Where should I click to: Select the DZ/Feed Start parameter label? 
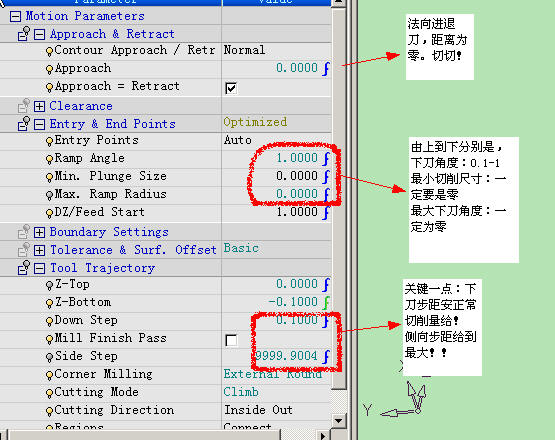pos(99,212)
